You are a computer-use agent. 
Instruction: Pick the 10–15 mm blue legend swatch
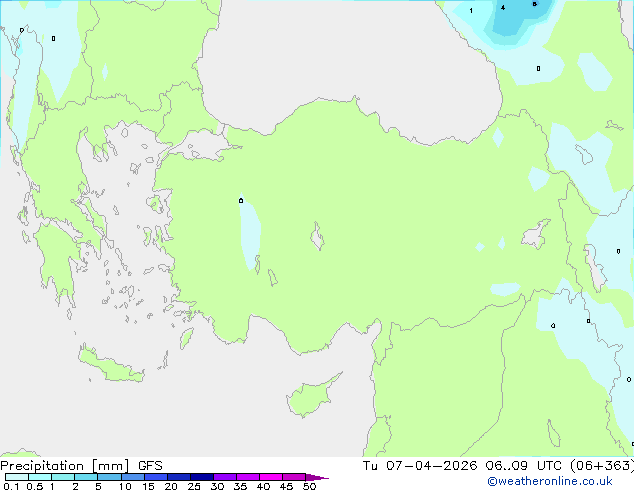click(133, 477)
